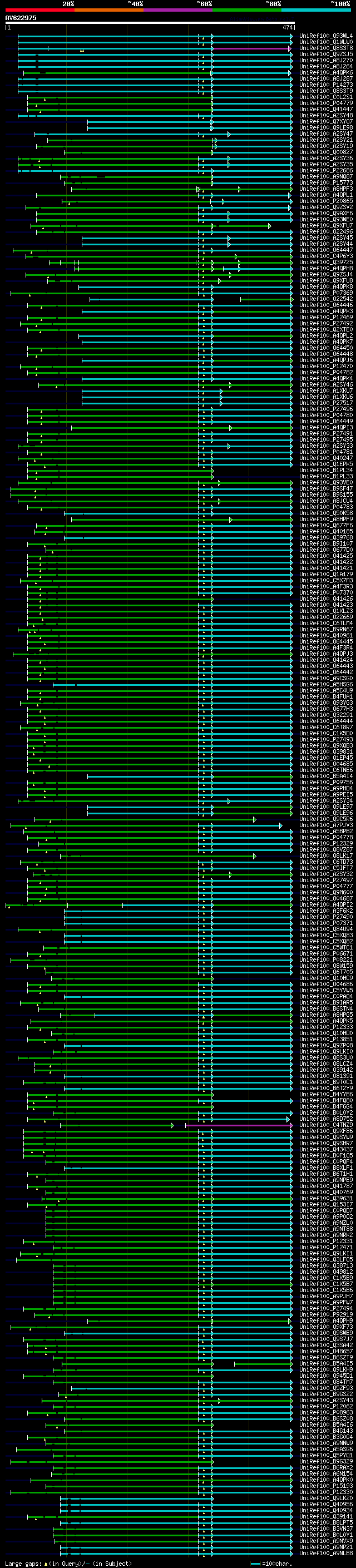Open hit UniRef100_P04780
Viewport: 356px width, 1568px height.
point(326,415)
